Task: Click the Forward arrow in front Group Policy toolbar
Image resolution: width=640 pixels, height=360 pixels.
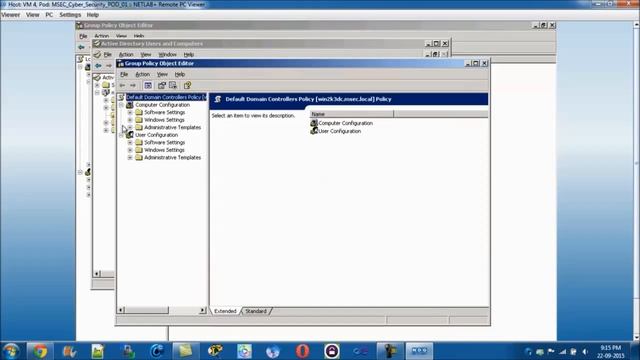Action: click(x=133, y=85)
